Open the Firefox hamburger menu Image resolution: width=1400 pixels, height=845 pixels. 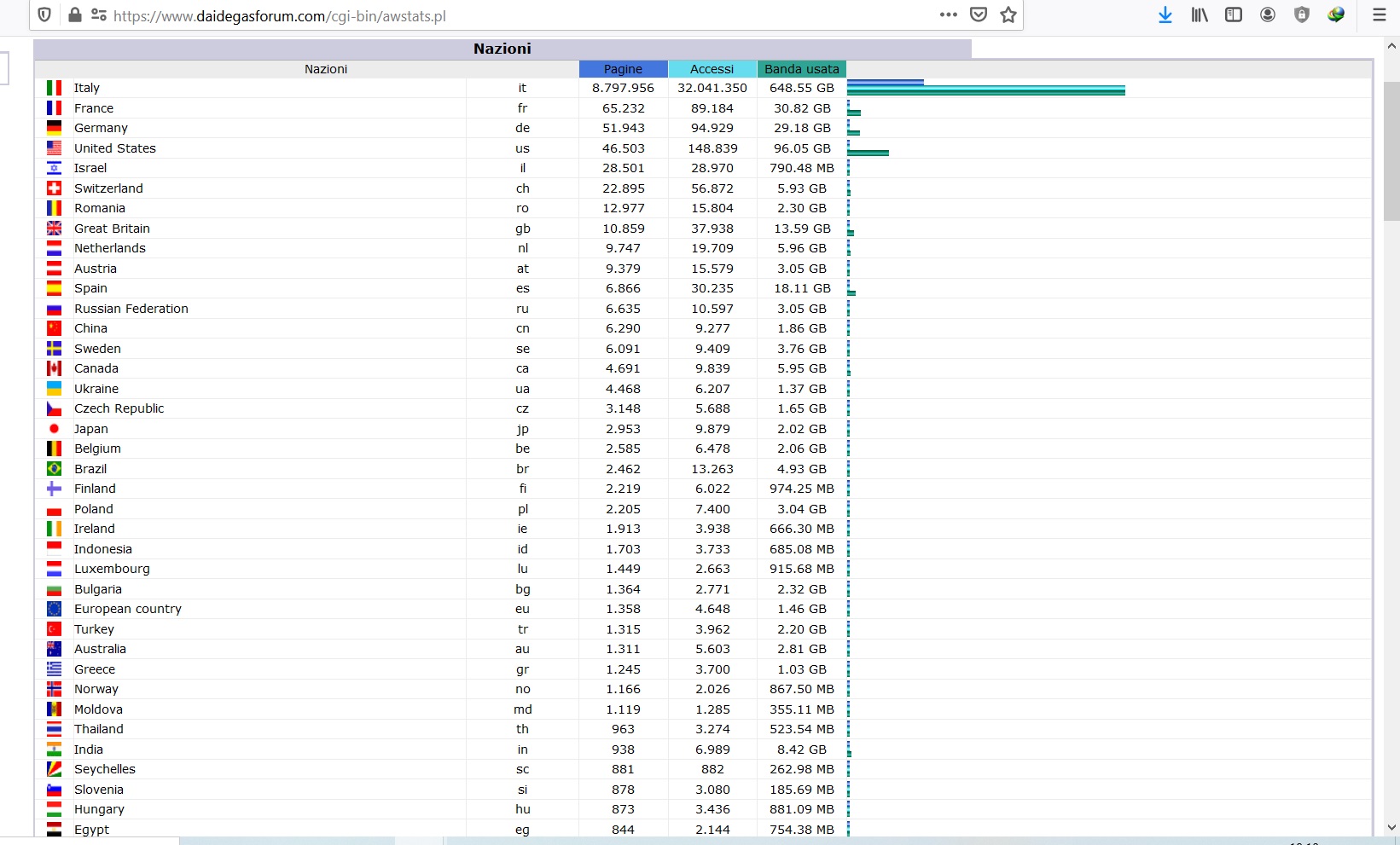(x=1379, y=14)
